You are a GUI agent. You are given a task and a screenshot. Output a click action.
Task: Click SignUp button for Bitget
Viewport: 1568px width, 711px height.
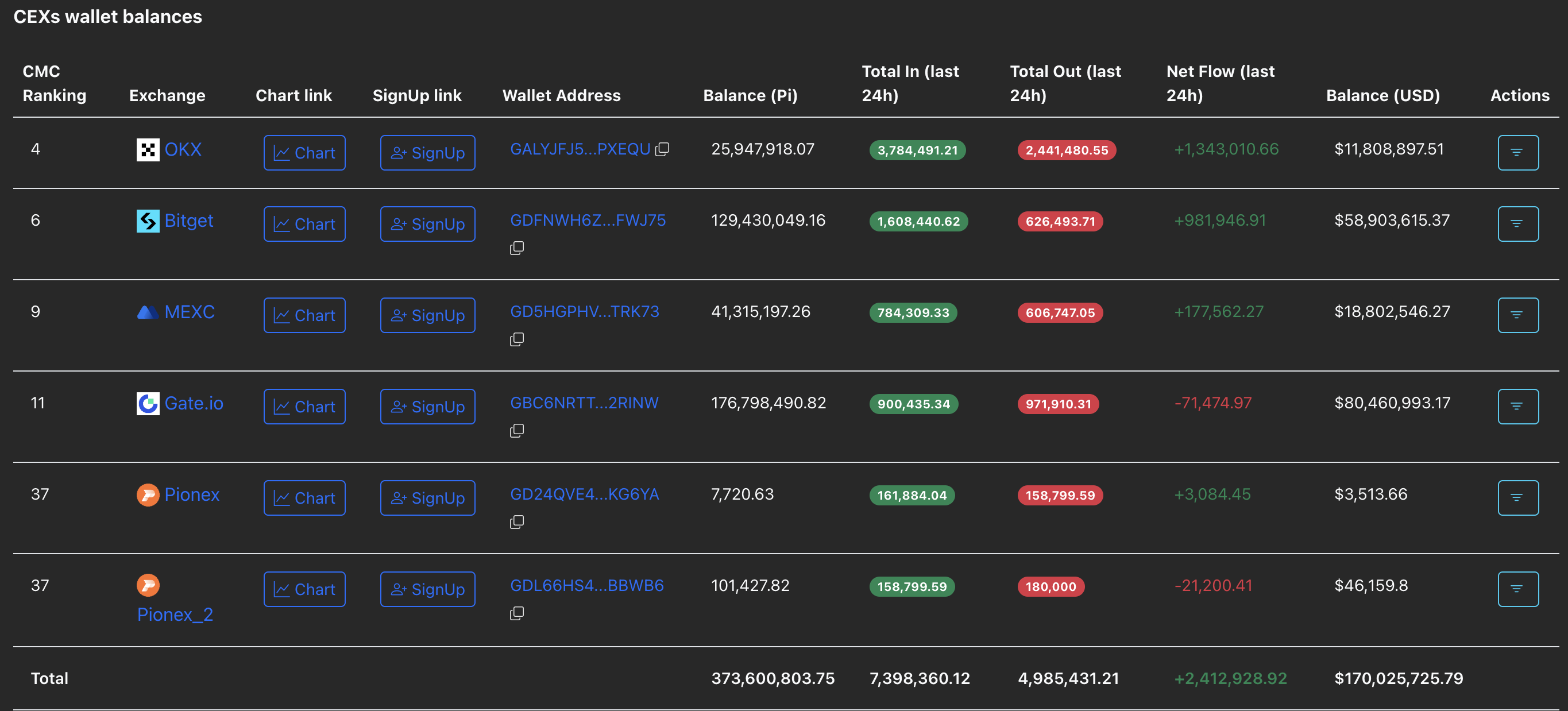pyautogui.click(x=427, y=223)
